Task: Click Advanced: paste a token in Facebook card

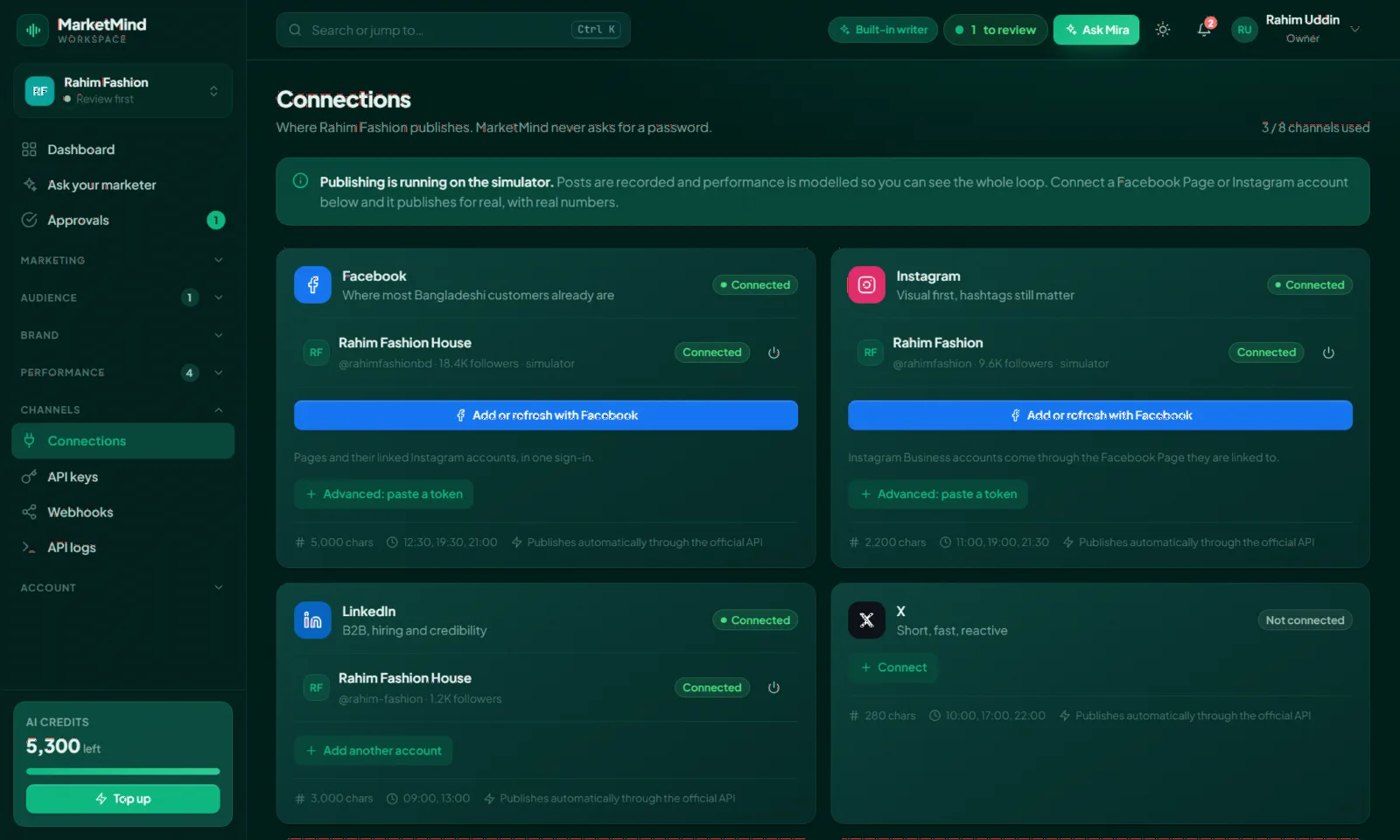Action: 383,494
